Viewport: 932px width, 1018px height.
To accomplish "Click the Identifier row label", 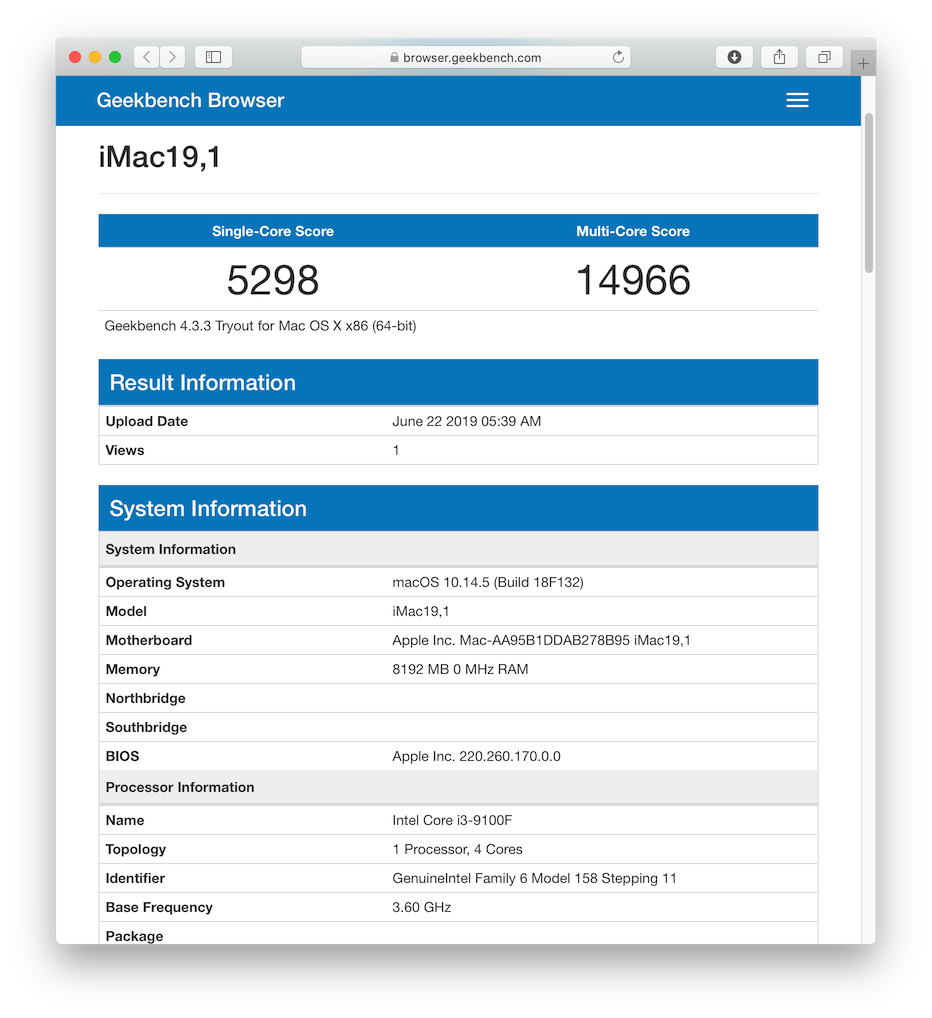I will pos(135,878).
